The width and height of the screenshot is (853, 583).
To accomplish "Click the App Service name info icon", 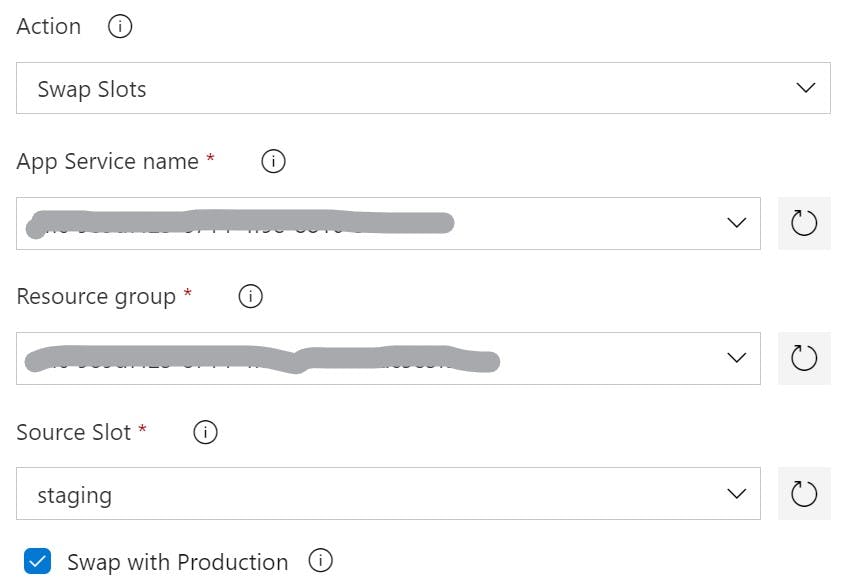I will coord(272,161).
